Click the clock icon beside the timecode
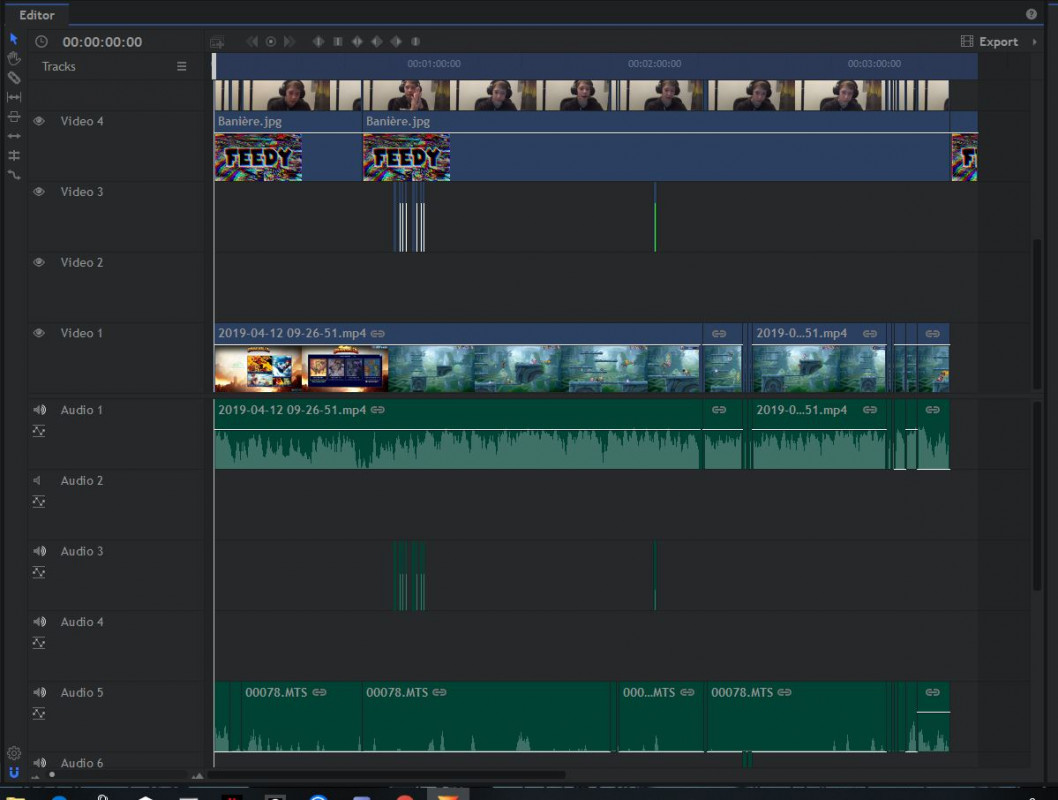 [41, 42]
